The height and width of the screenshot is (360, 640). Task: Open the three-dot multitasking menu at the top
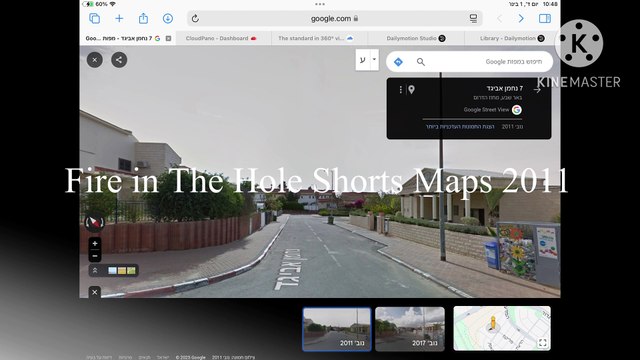320,4
